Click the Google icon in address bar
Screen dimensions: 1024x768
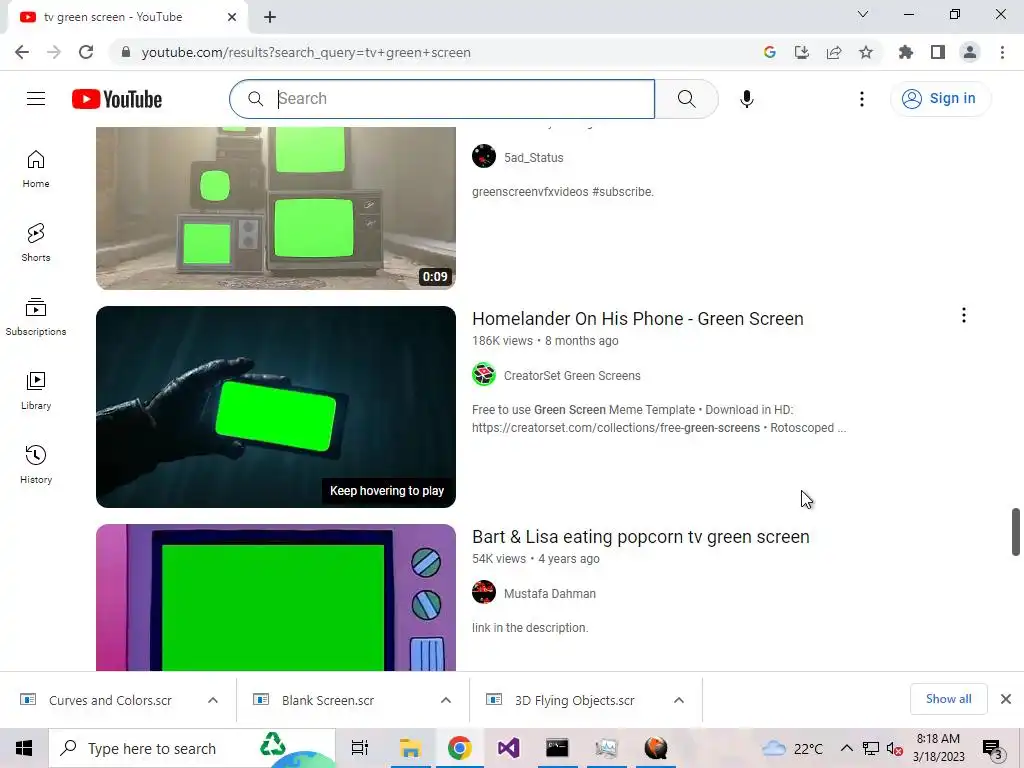click(770, 52)
